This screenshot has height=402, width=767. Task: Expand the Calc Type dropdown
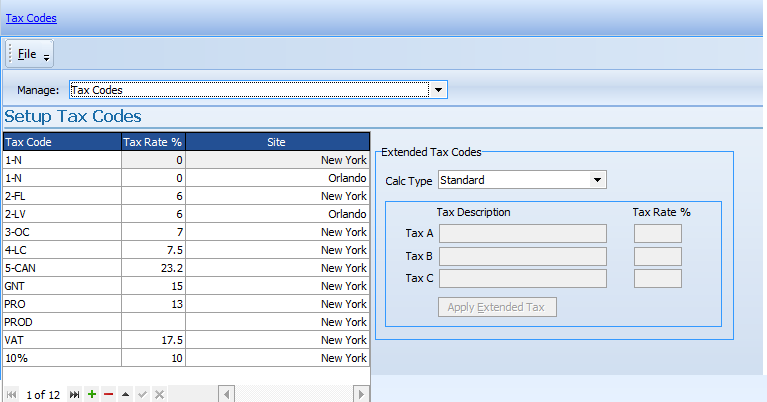(597, 180)
